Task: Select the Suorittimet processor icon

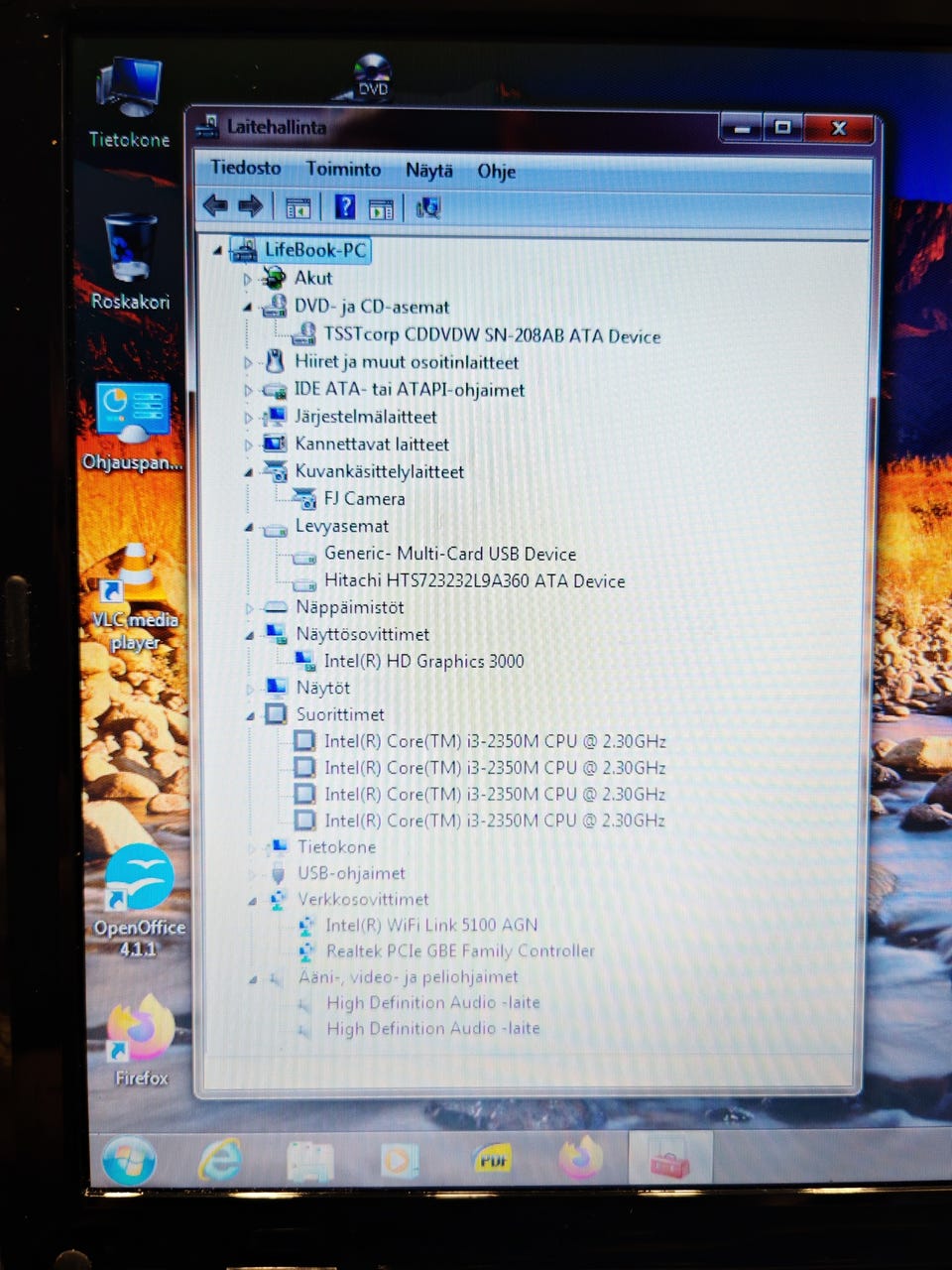Action: (x=276, y=714)
